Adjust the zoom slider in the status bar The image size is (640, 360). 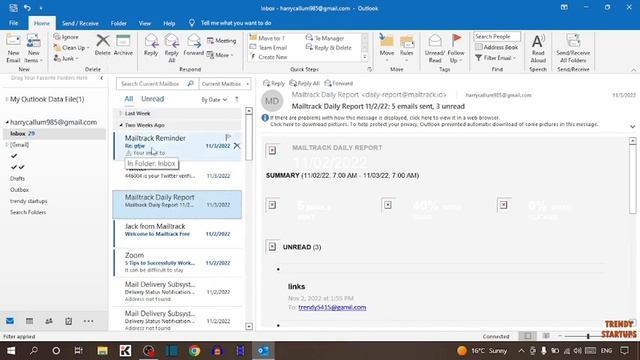588,336
